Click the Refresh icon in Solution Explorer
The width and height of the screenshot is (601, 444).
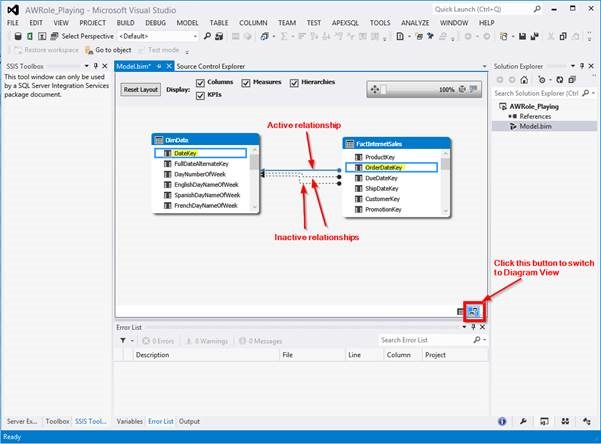click(x=560, y=80)
